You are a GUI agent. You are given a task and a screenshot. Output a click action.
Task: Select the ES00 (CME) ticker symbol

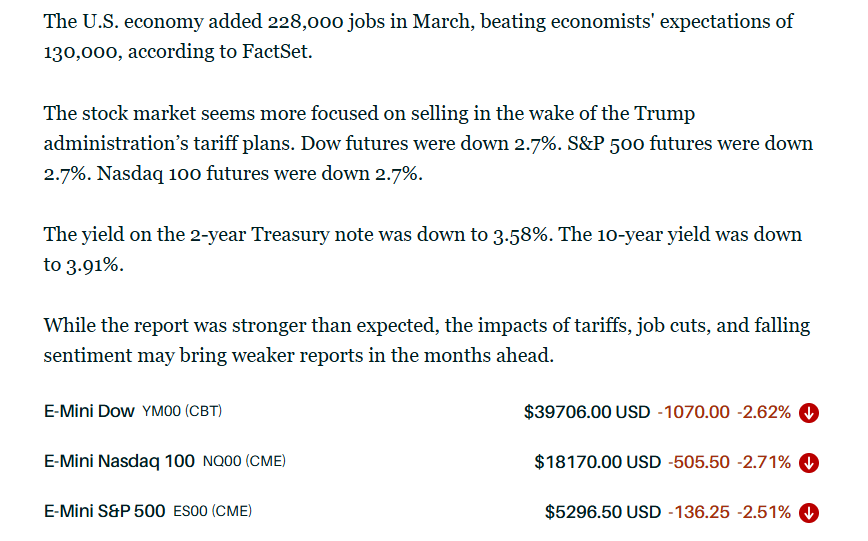tap(212, 512)
